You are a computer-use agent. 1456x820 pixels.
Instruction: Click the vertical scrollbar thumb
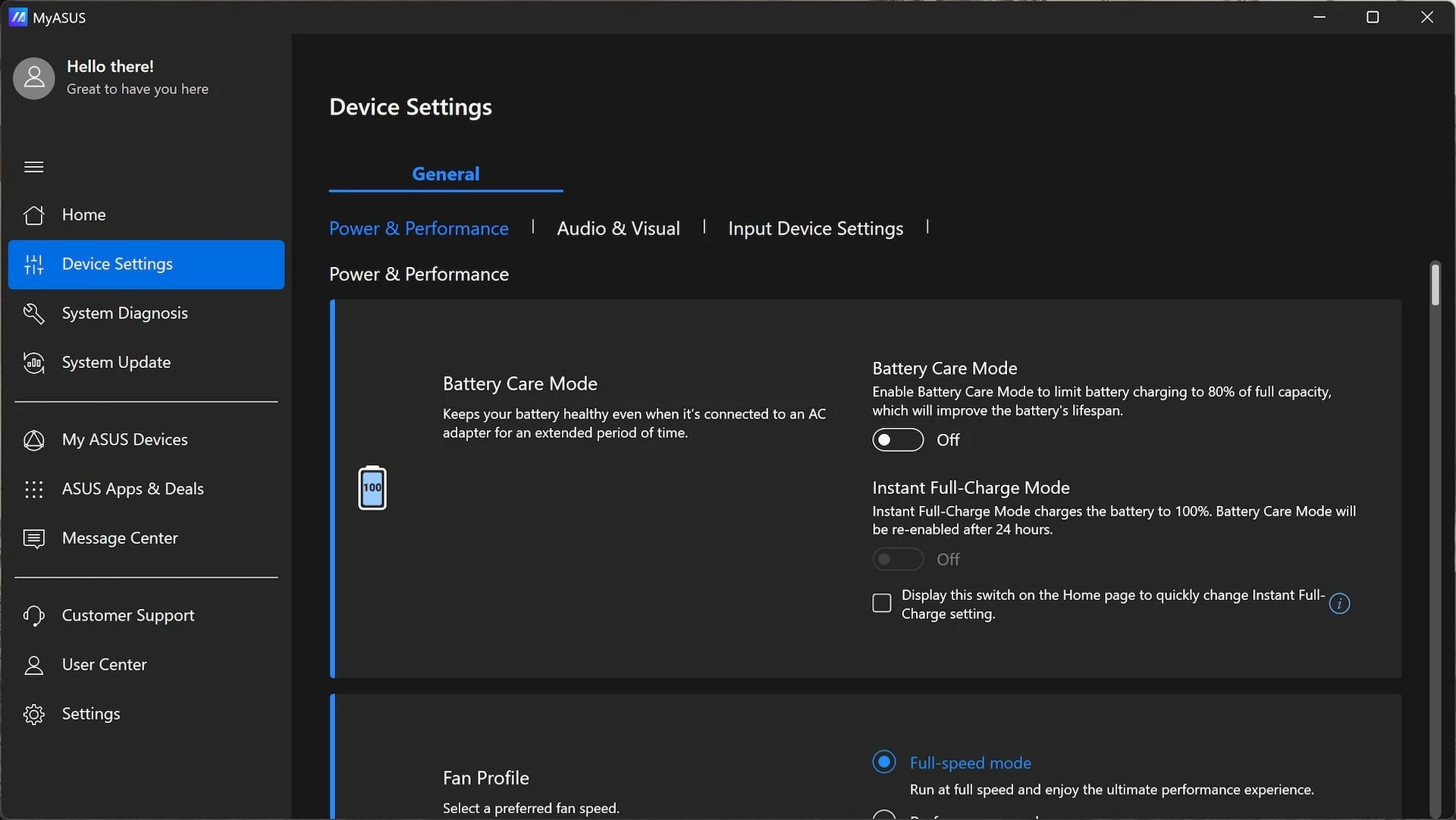1435,284
